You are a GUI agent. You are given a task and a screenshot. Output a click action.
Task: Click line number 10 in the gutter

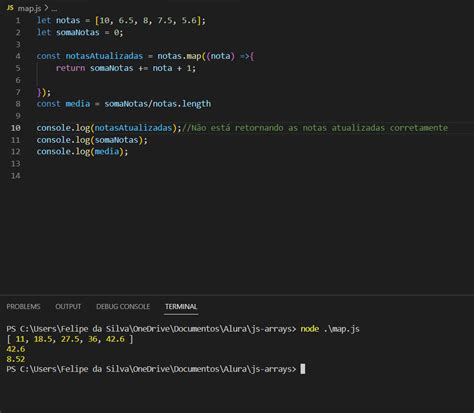tap(16, 128)
